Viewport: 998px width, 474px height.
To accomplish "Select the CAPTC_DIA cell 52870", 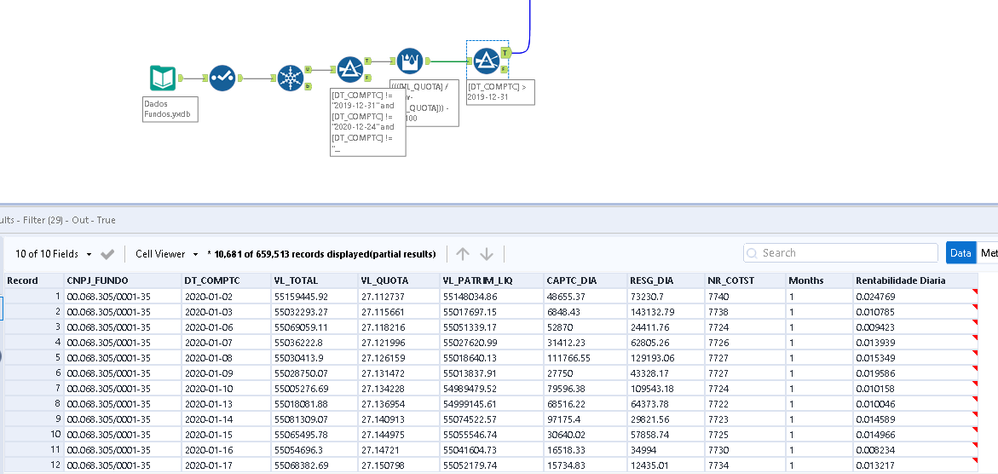I will tap(585, 327).
